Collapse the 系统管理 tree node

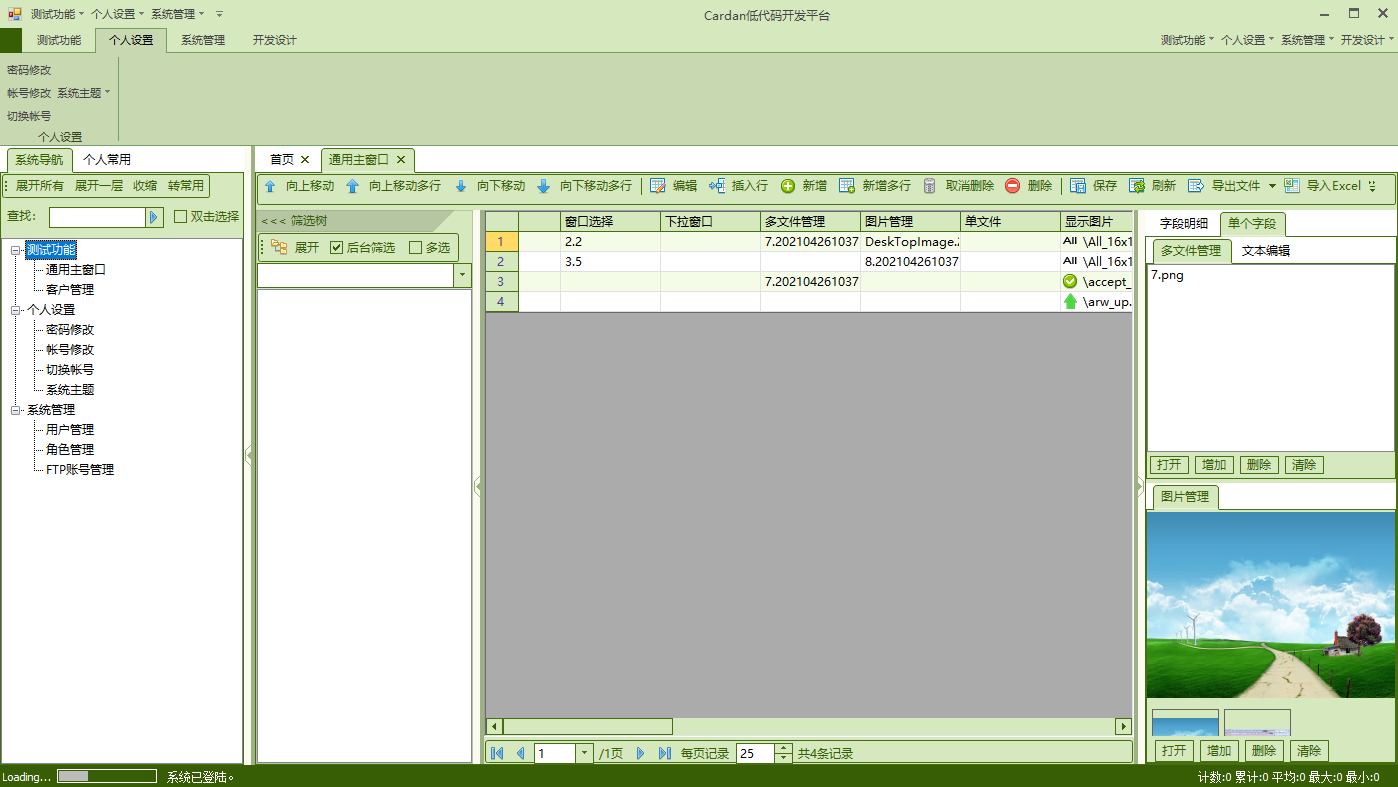tap(16, 410)
